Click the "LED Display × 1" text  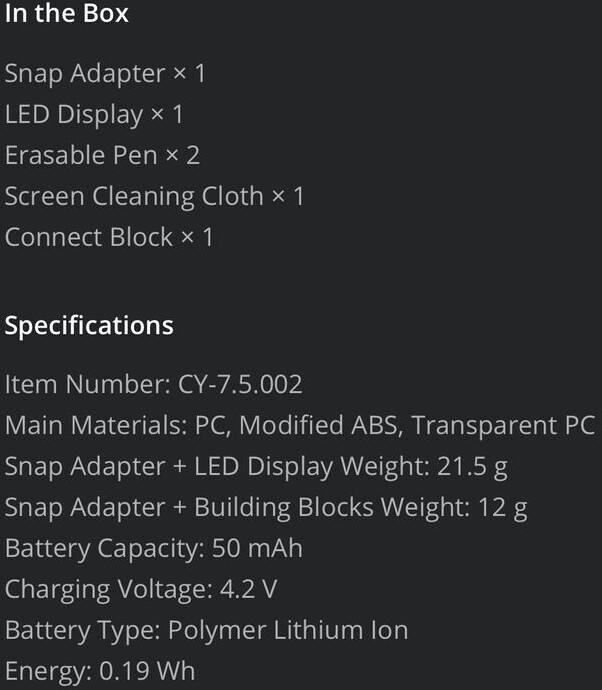[x=94, y=115]
